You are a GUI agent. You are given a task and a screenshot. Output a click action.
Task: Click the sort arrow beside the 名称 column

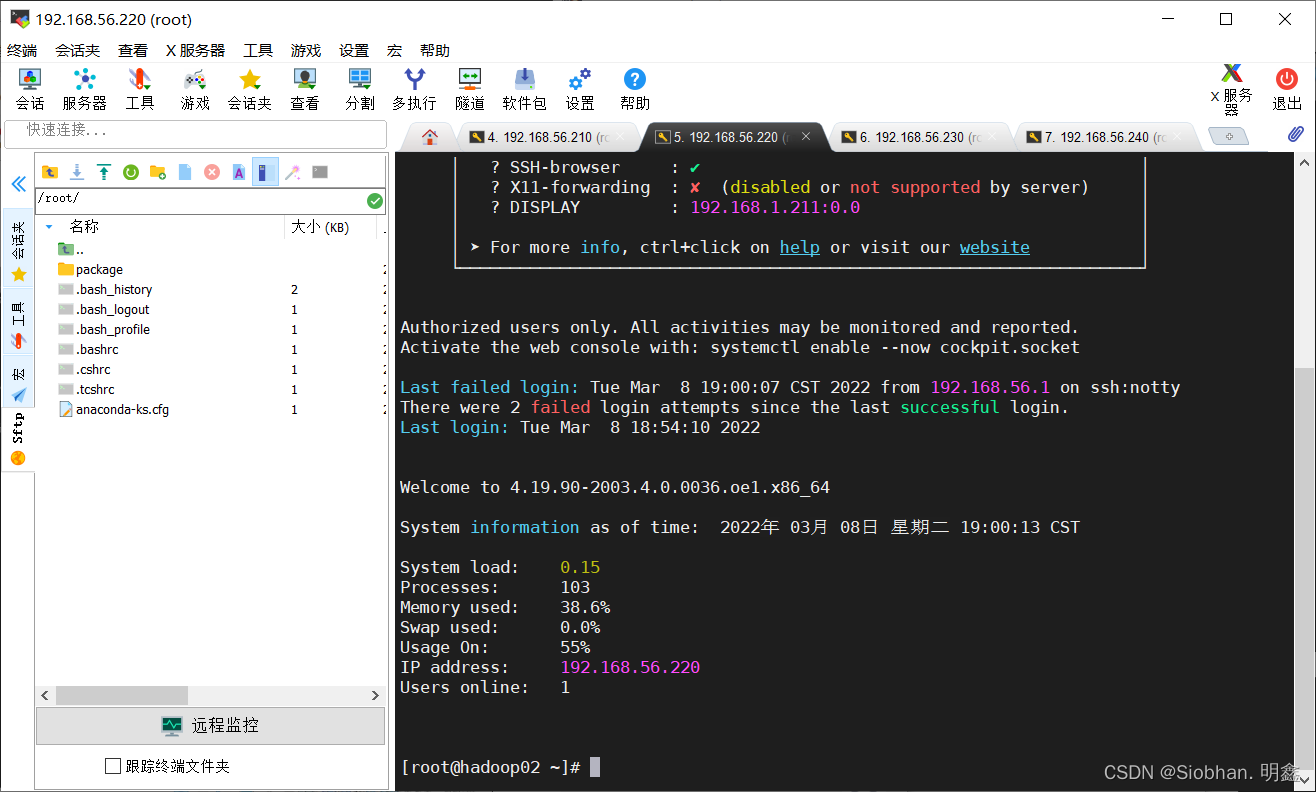50,227
